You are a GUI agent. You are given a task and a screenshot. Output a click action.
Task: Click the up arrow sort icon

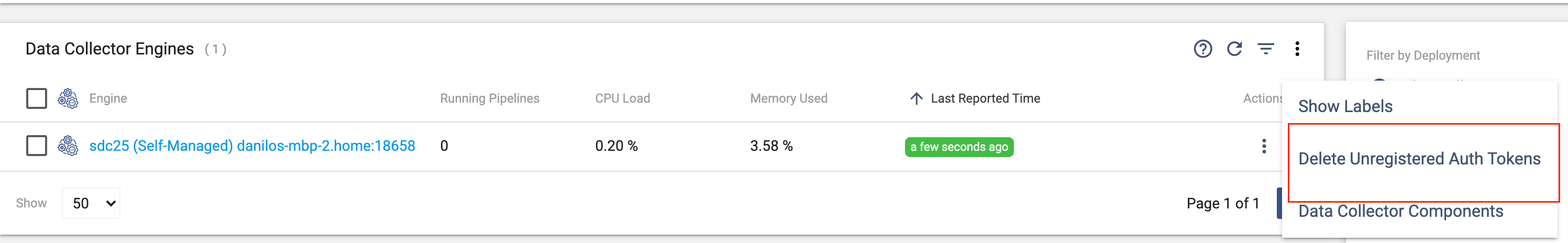915,98
